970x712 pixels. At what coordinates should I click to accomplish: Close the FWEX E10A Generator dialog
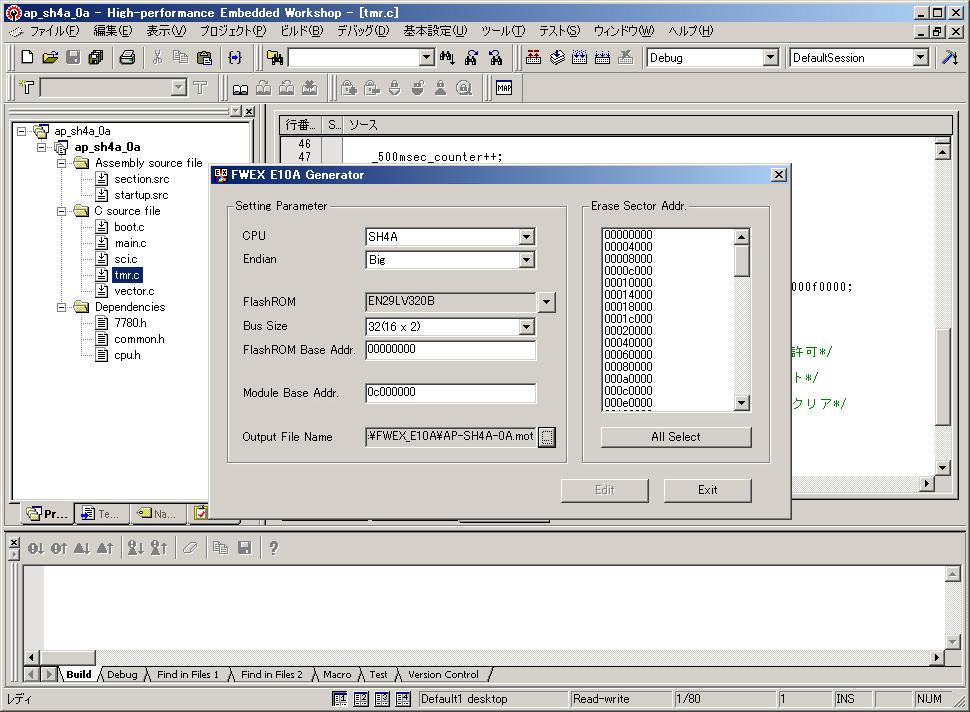point(779,175)
